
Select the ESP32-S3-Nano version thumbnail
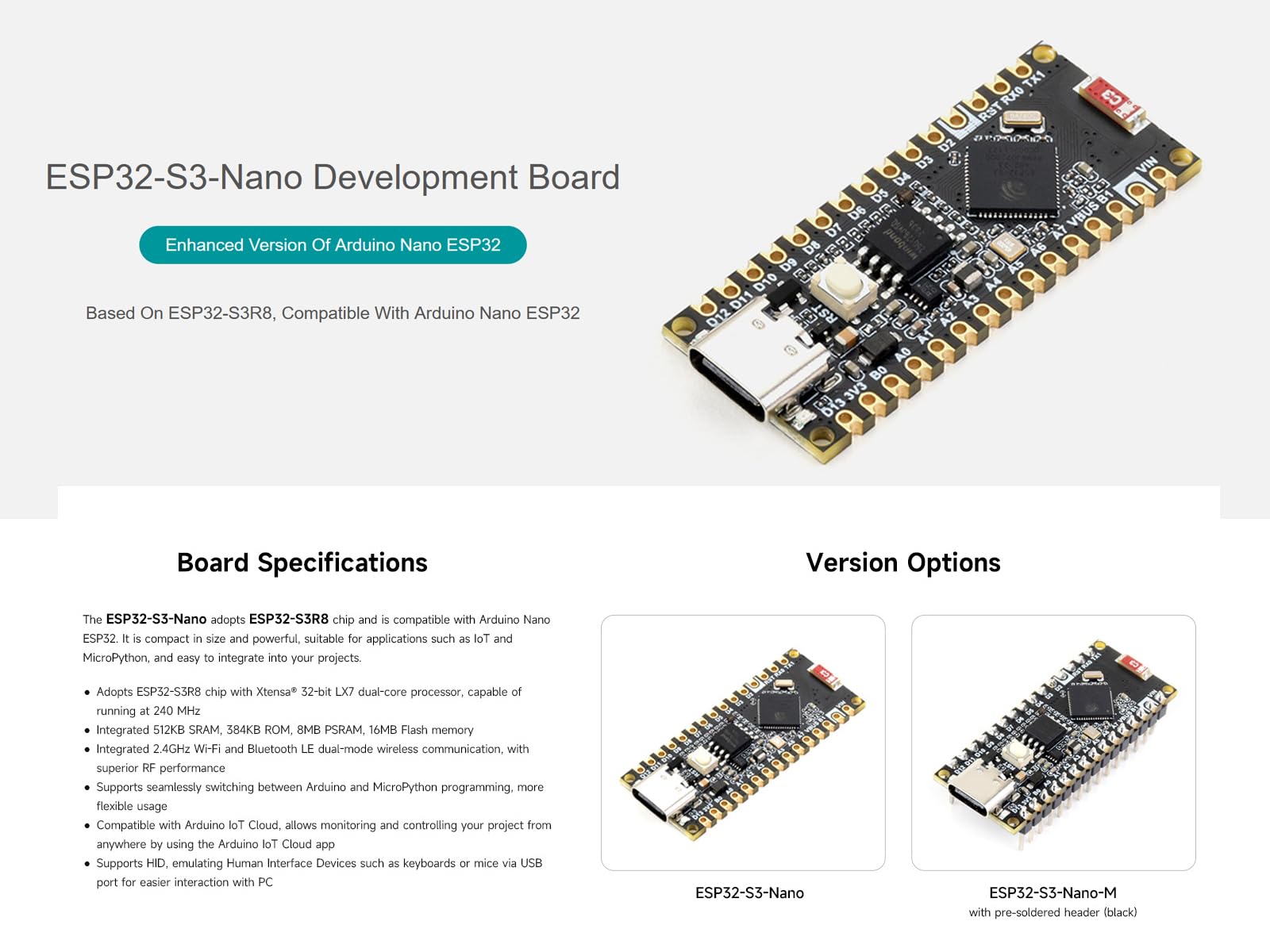tap(743, 743)
